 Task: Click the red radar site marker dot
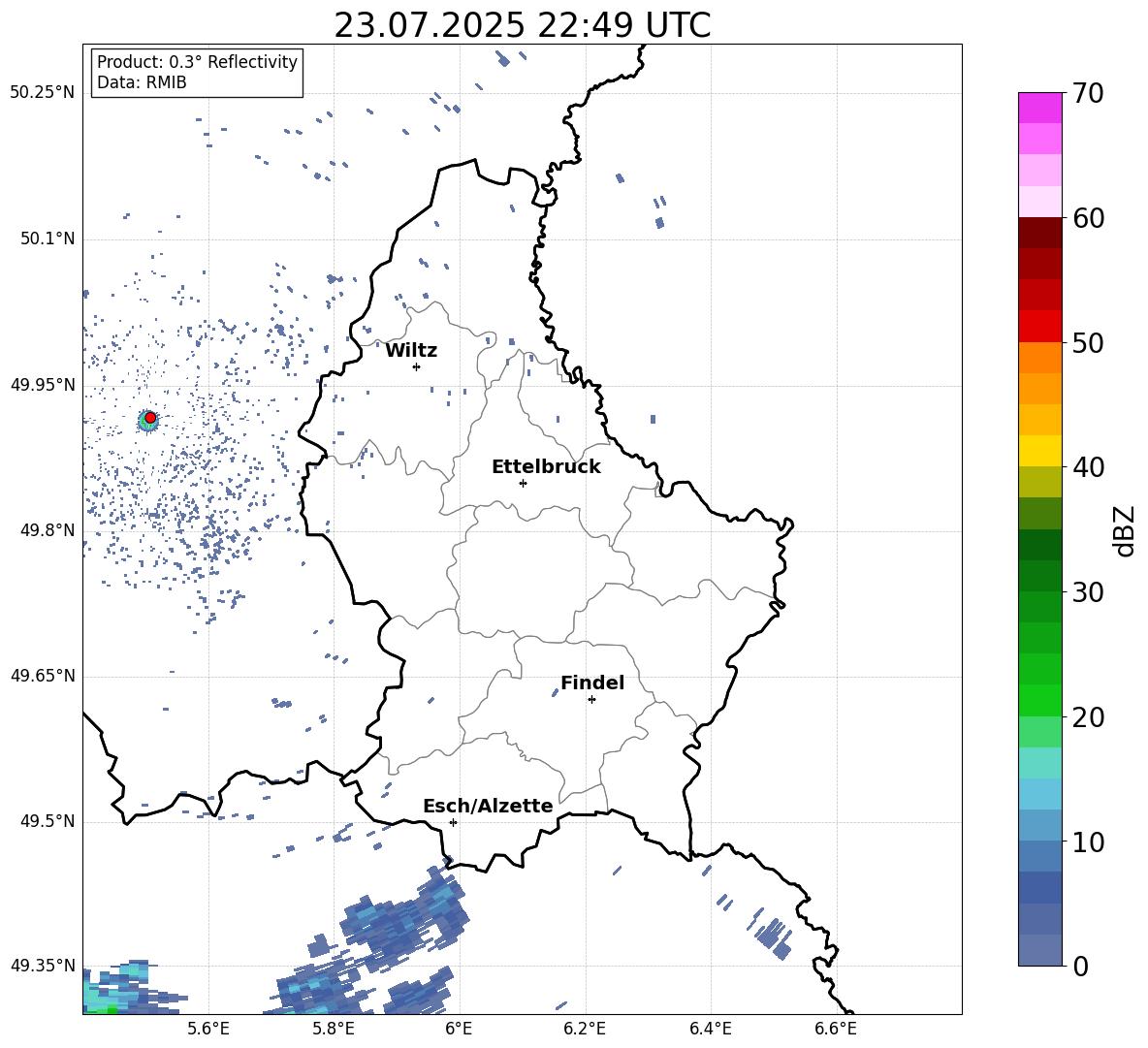(150, 418)
